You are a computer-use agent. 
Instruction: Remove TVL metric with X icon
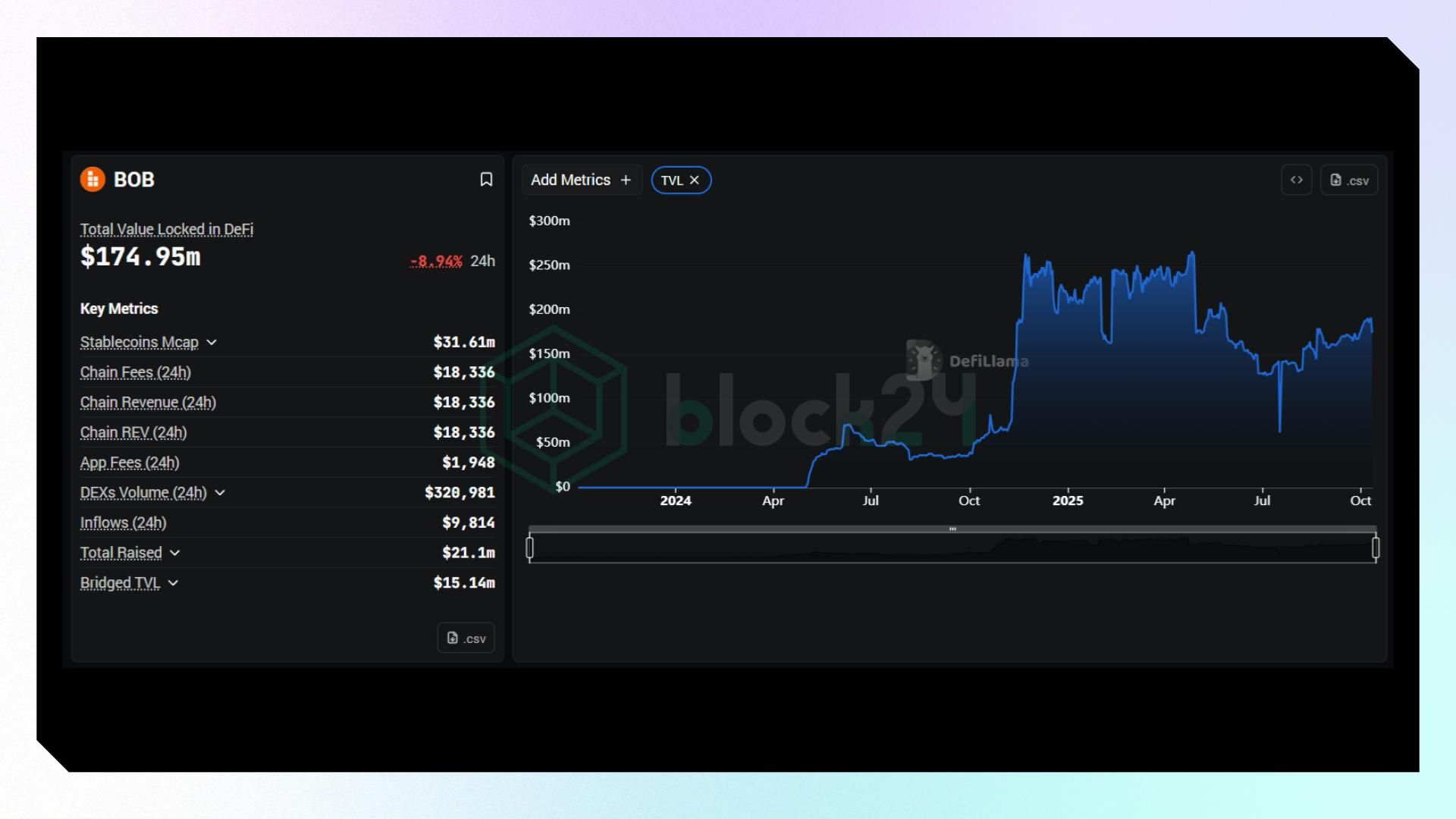(695, 180)
